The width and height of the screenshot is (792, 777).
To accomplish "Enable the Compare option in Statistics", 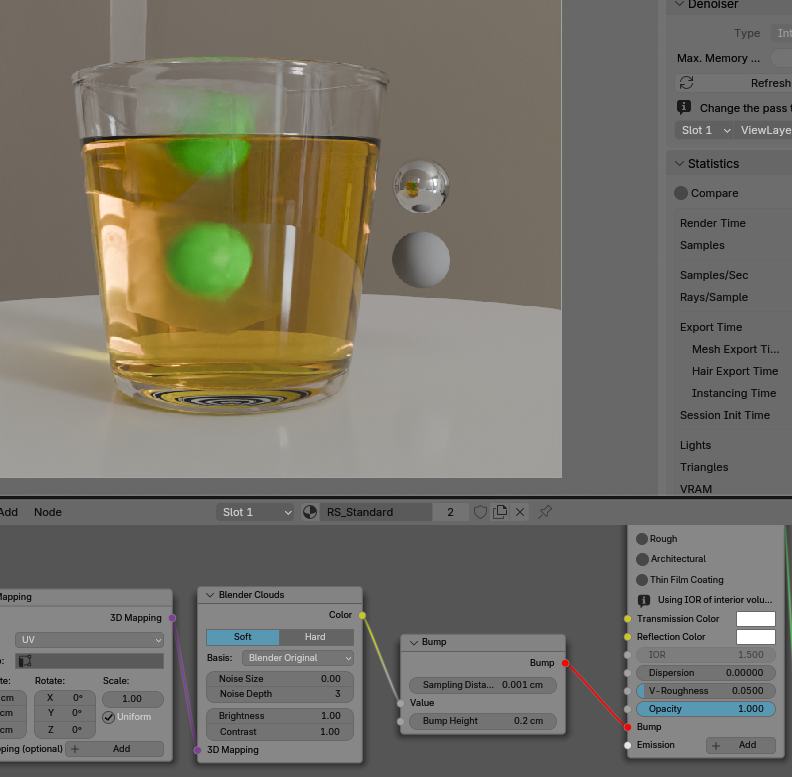I will point(681,193).
